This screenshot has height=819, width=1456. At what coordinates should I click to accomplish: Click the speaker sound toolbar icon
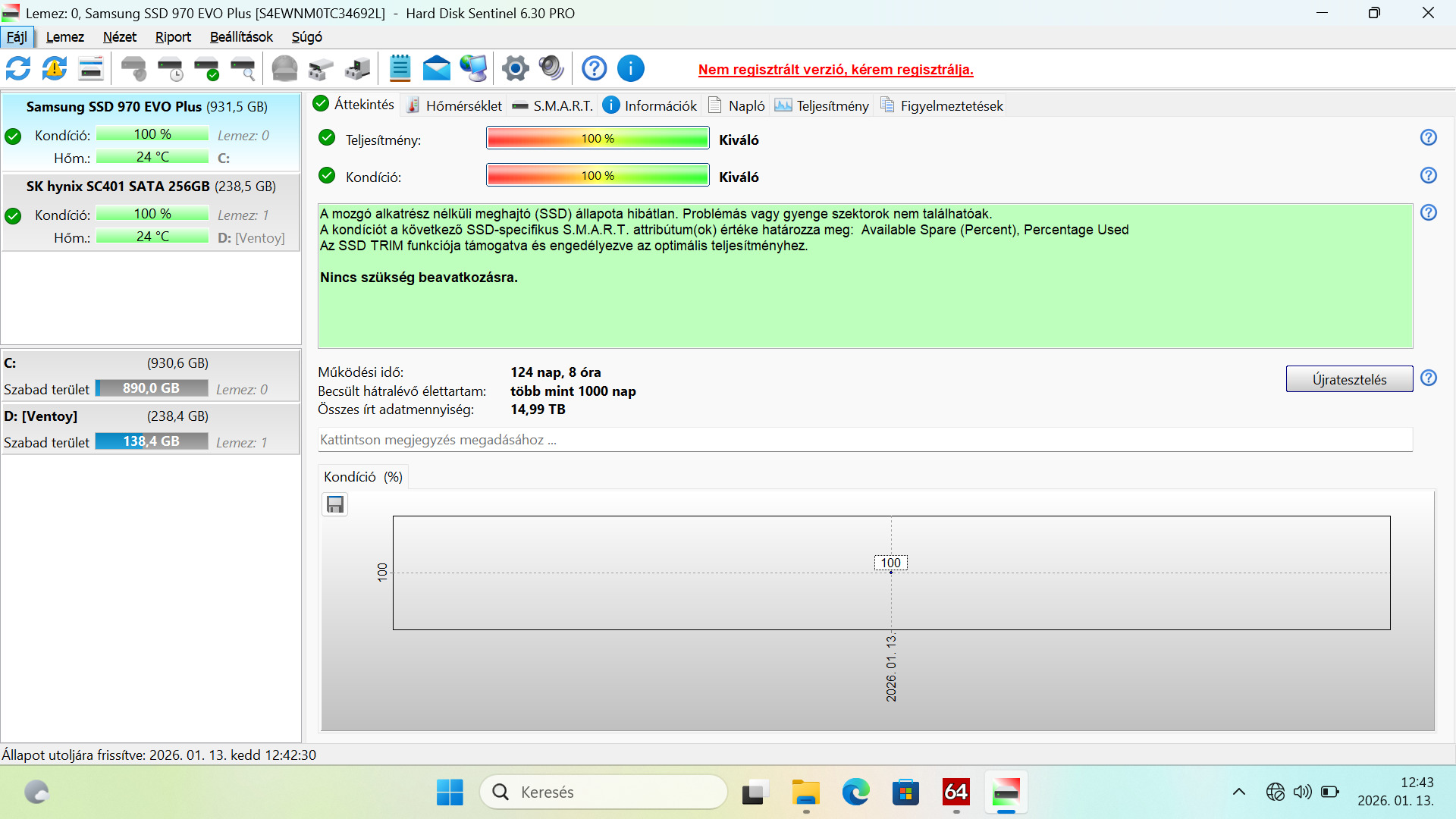coord(551,69)
